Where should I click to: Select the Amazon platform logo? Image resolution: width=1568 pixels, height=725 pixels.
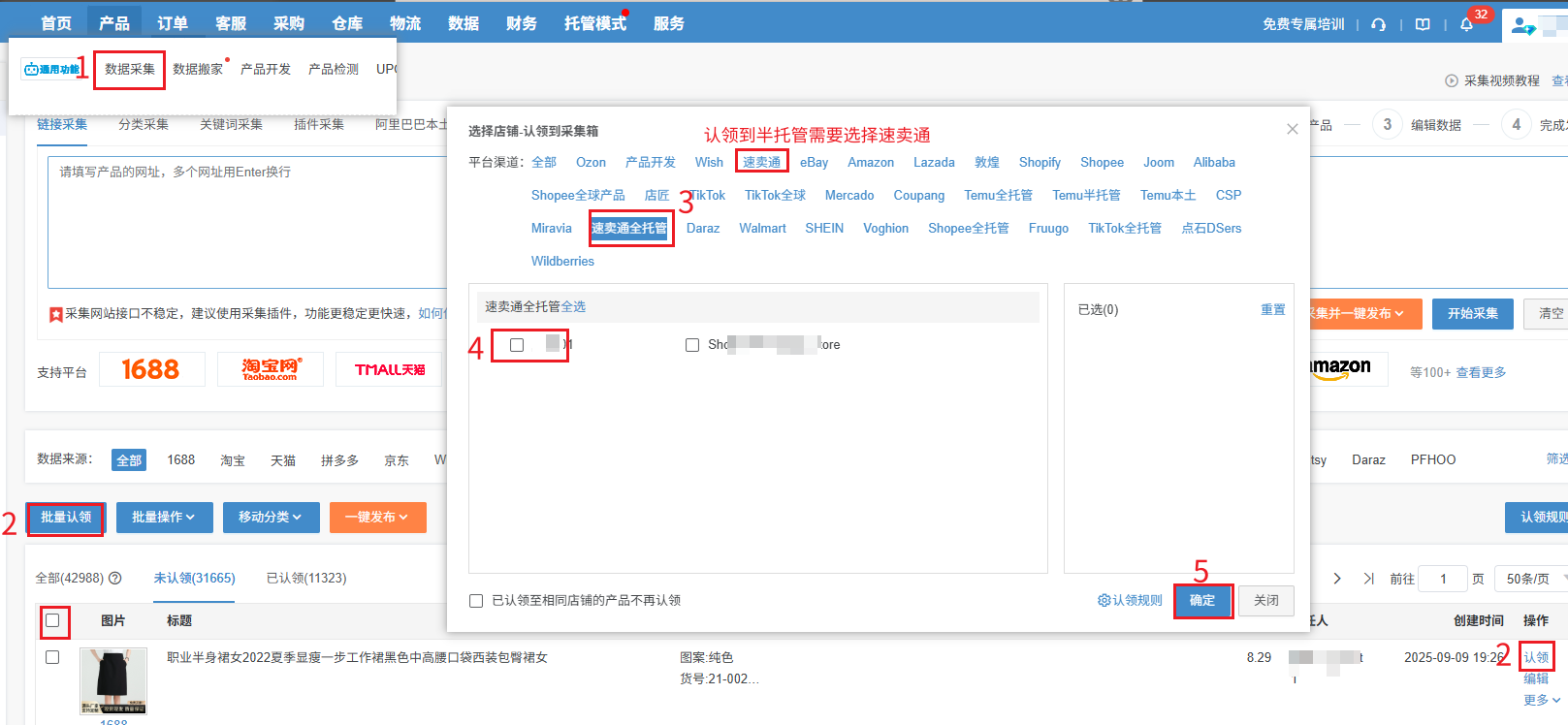(1341, 368)
